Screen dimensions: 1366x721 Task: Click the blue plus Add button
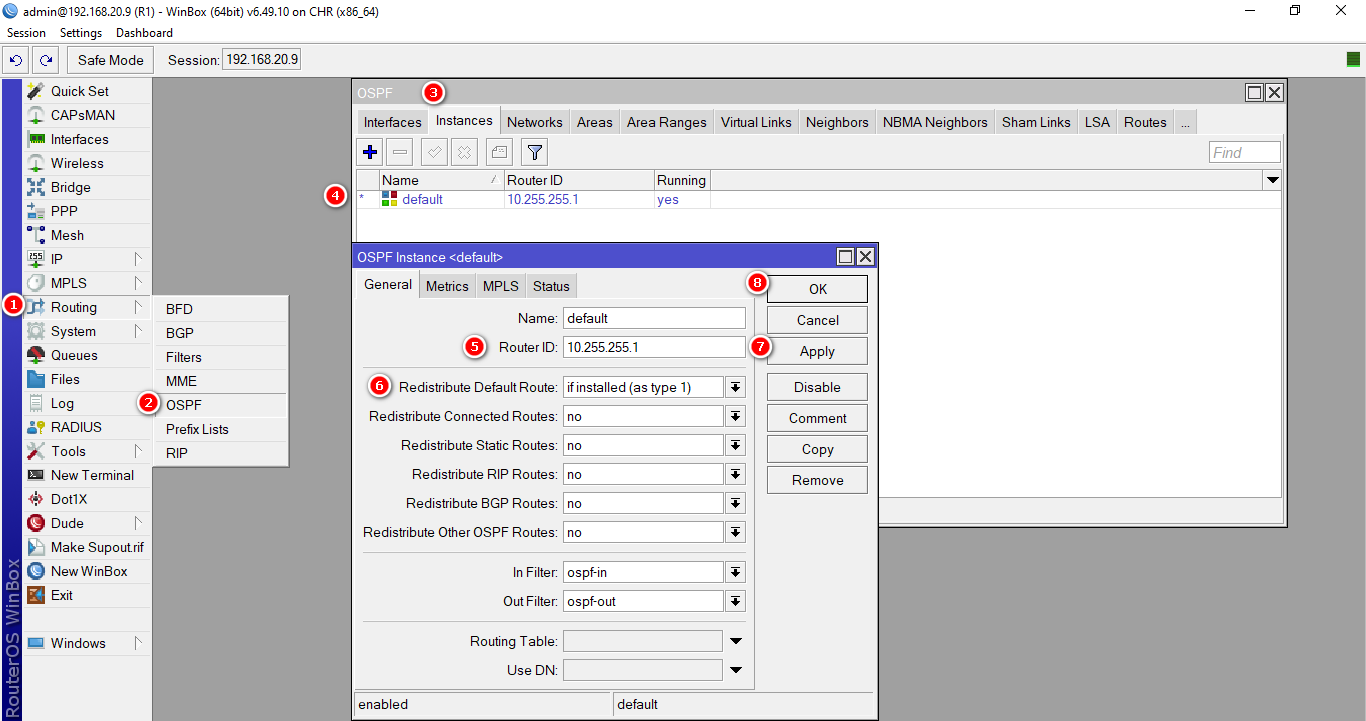click(x=371, y=152)
